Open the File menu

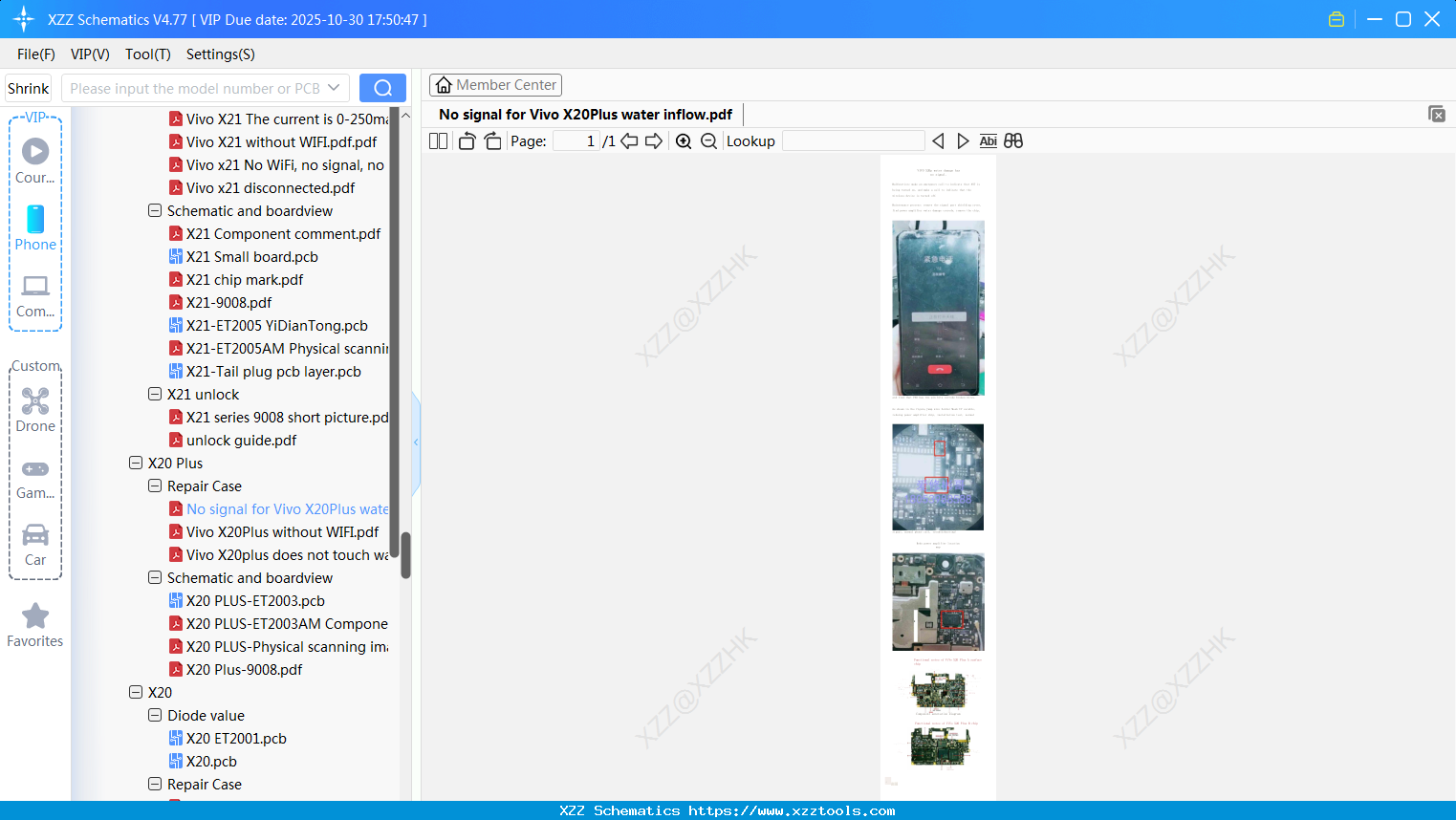pos(36,54)
